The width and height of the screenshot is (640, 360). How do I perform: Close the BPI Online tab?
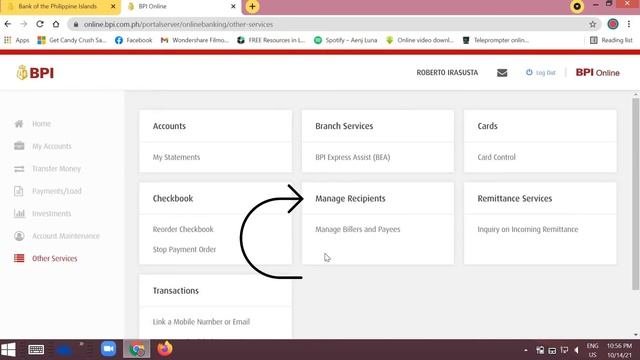(x=233, y=7)
